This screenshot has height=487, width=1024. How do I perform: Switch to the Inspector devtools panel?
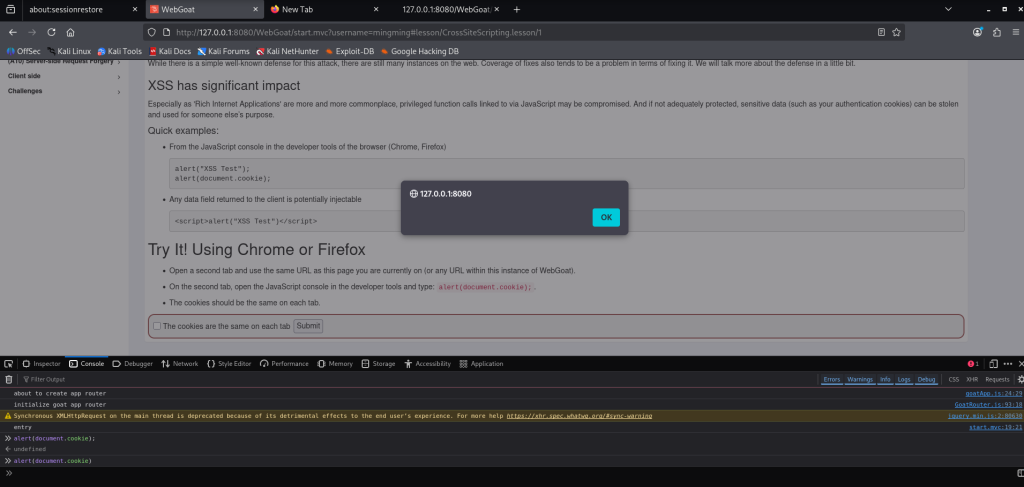coord(41,364)
